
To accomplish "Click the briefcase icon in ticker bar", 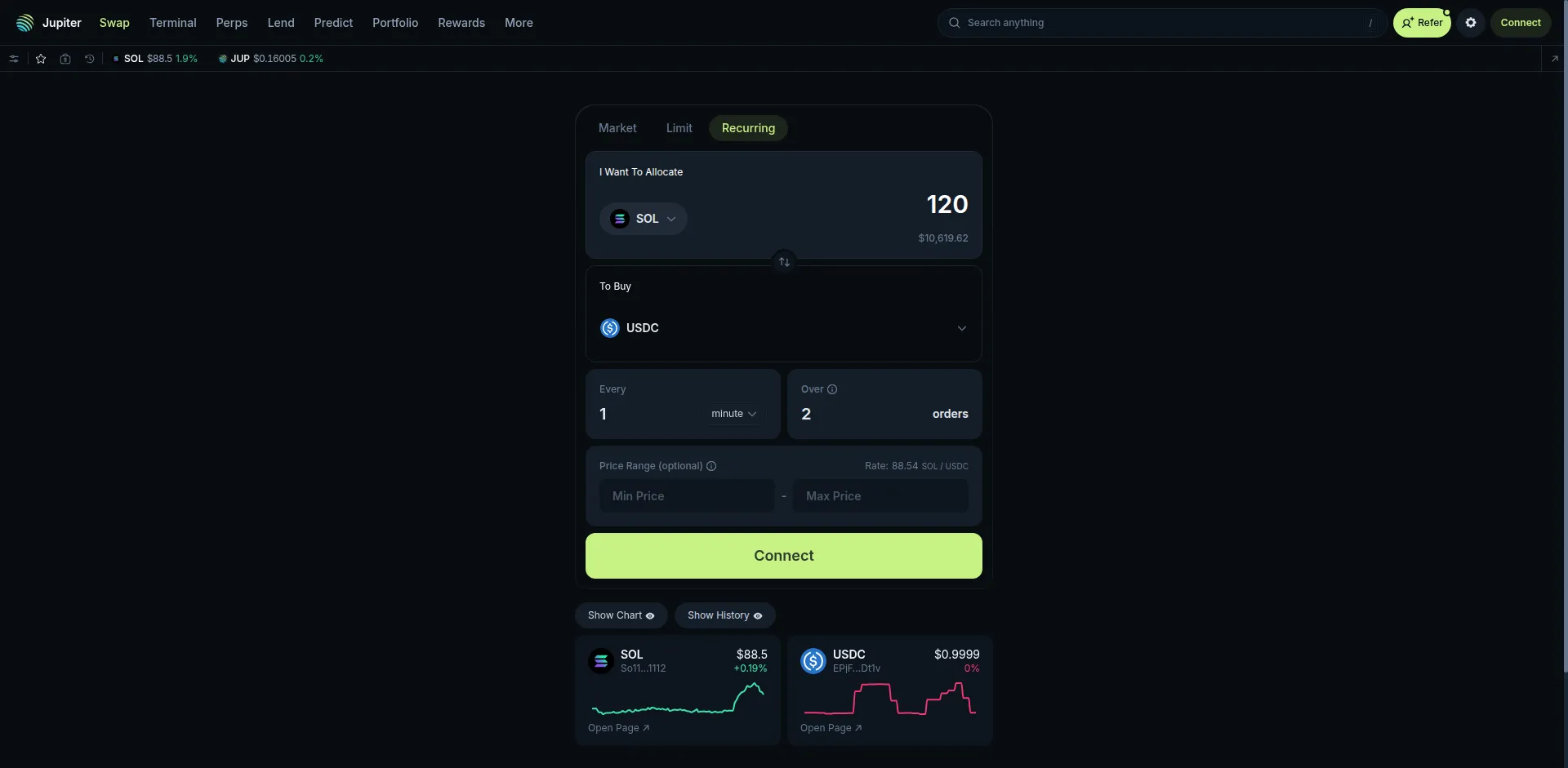I will coord(65,59).
